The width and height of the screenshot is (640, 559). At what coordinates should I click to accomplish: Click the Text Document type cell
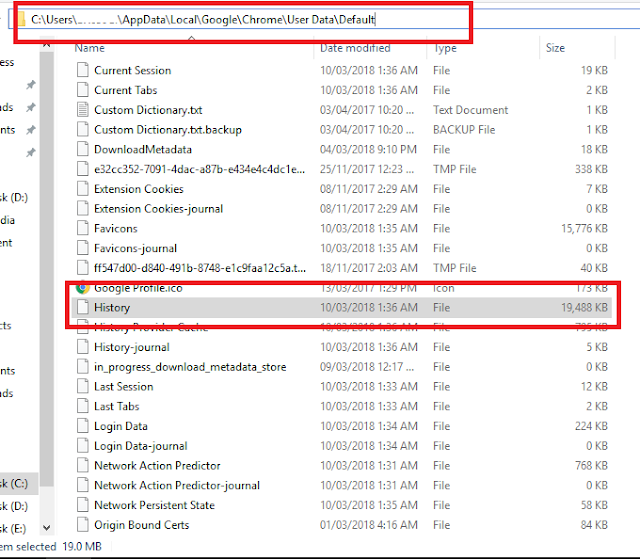coord(470,110)
